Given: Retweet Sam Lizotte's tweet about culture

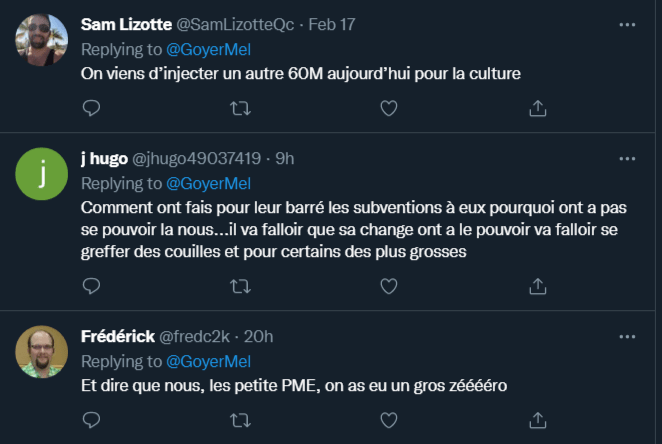Looking at the screenshot, I should (240, 108).
